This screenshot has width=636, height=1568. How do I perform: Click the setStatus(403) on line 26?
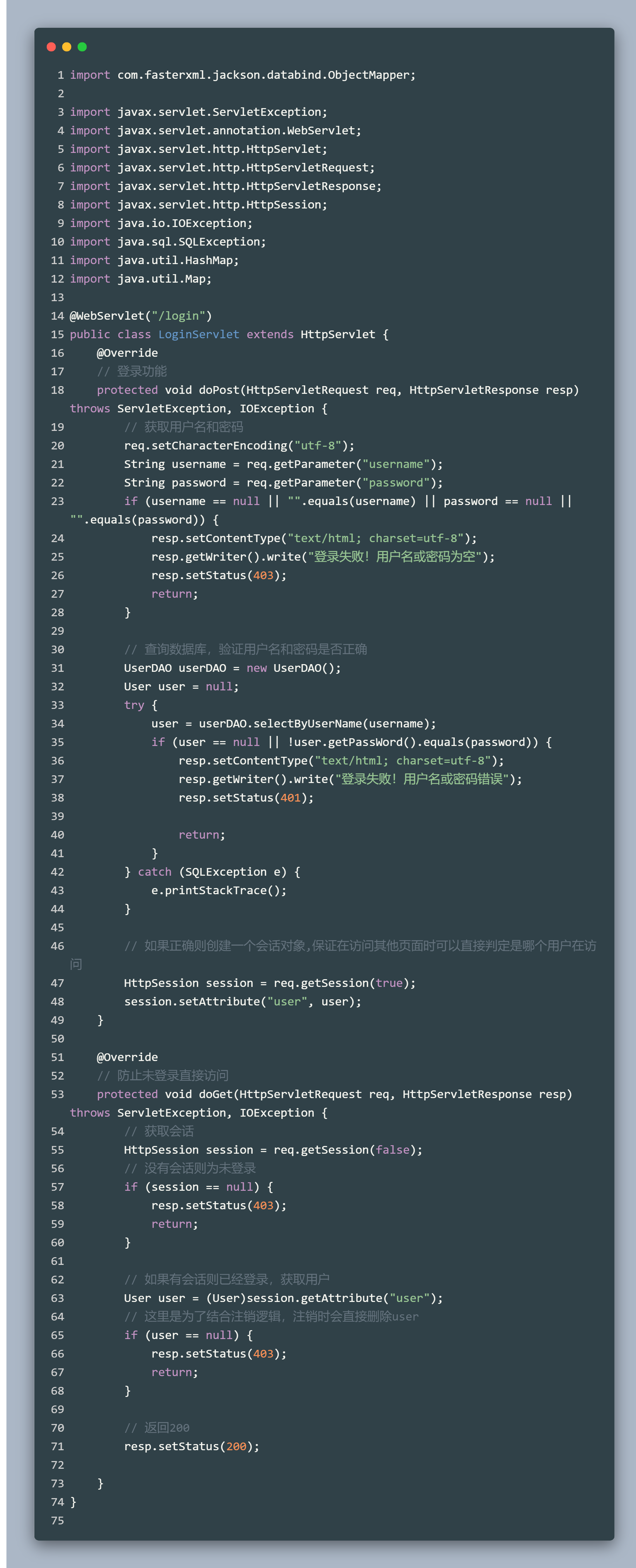[219, 575]
